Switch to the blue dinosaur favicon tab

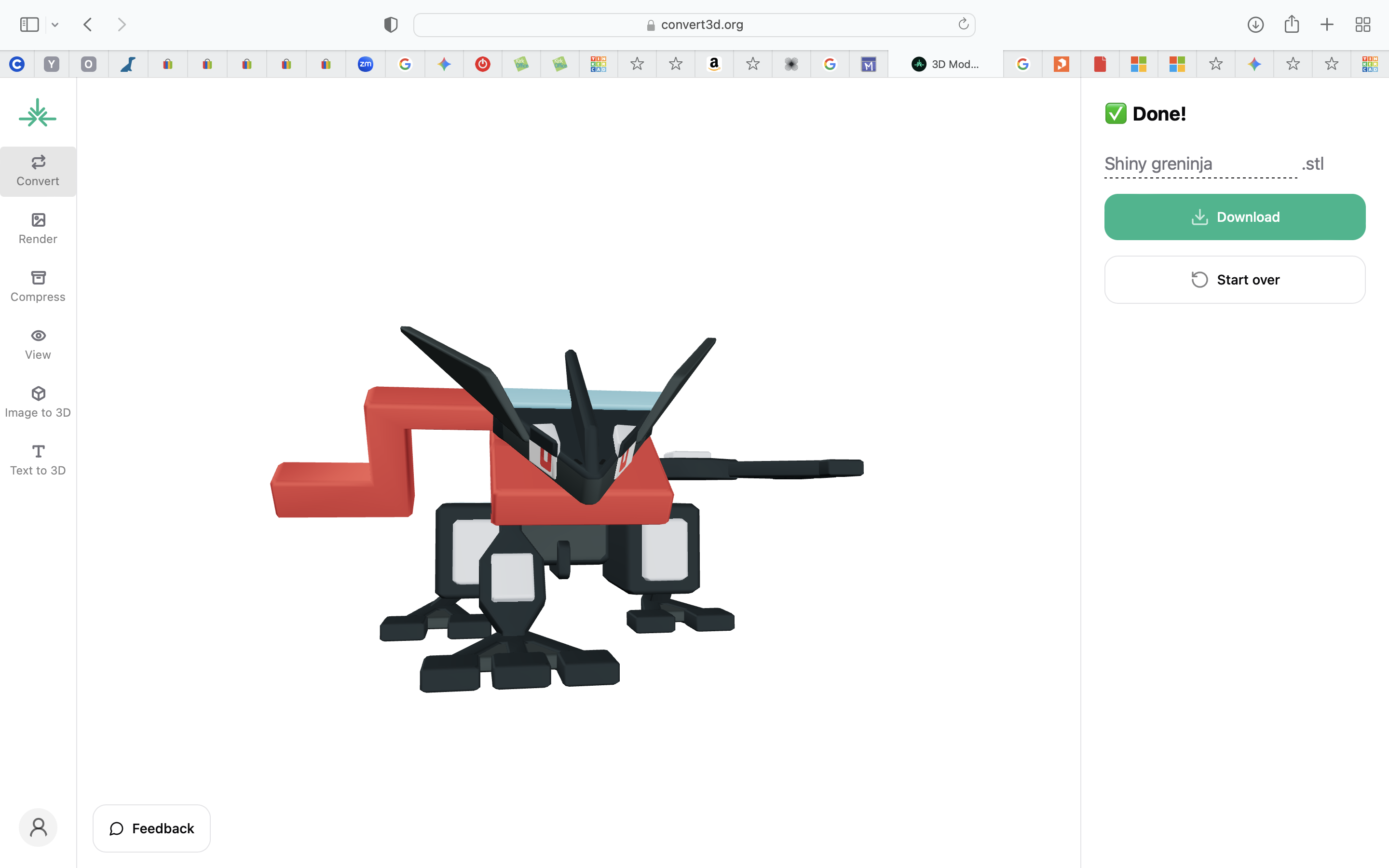click(128, 64)
